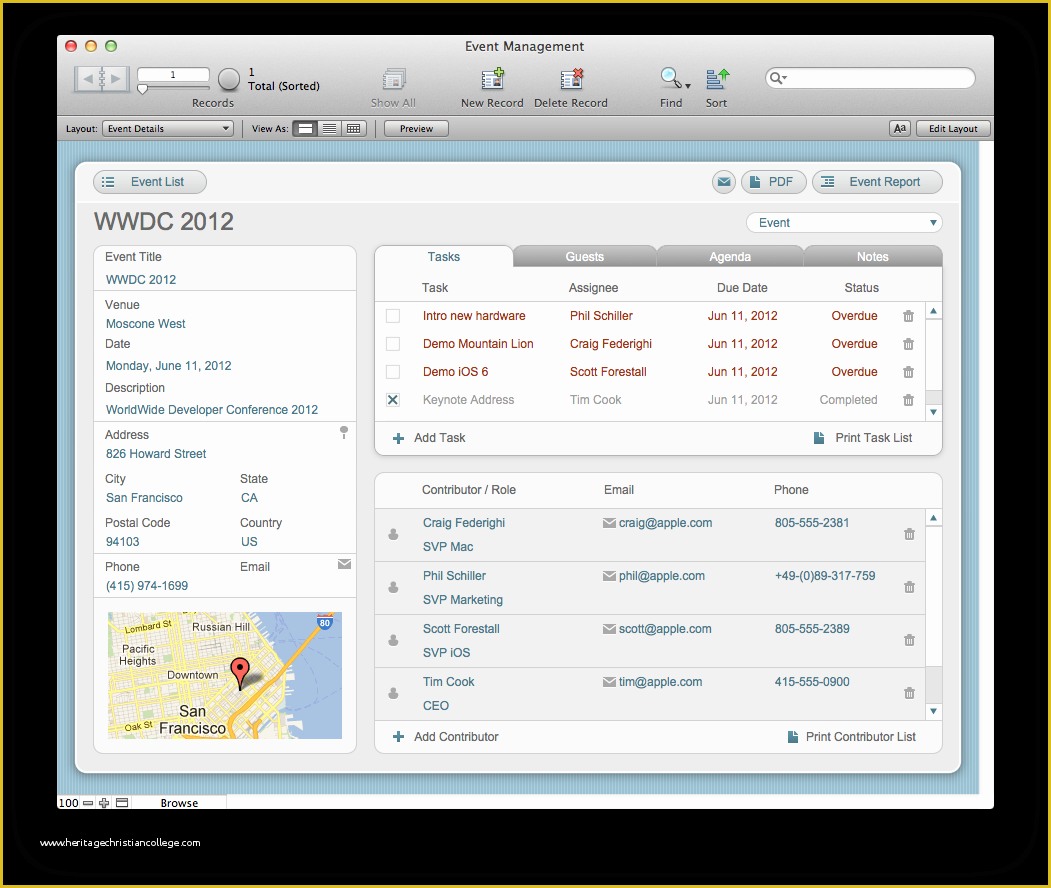
Task: Remove contributor Phil Schiller with trash icon
Action: click(x=909, y=587)
